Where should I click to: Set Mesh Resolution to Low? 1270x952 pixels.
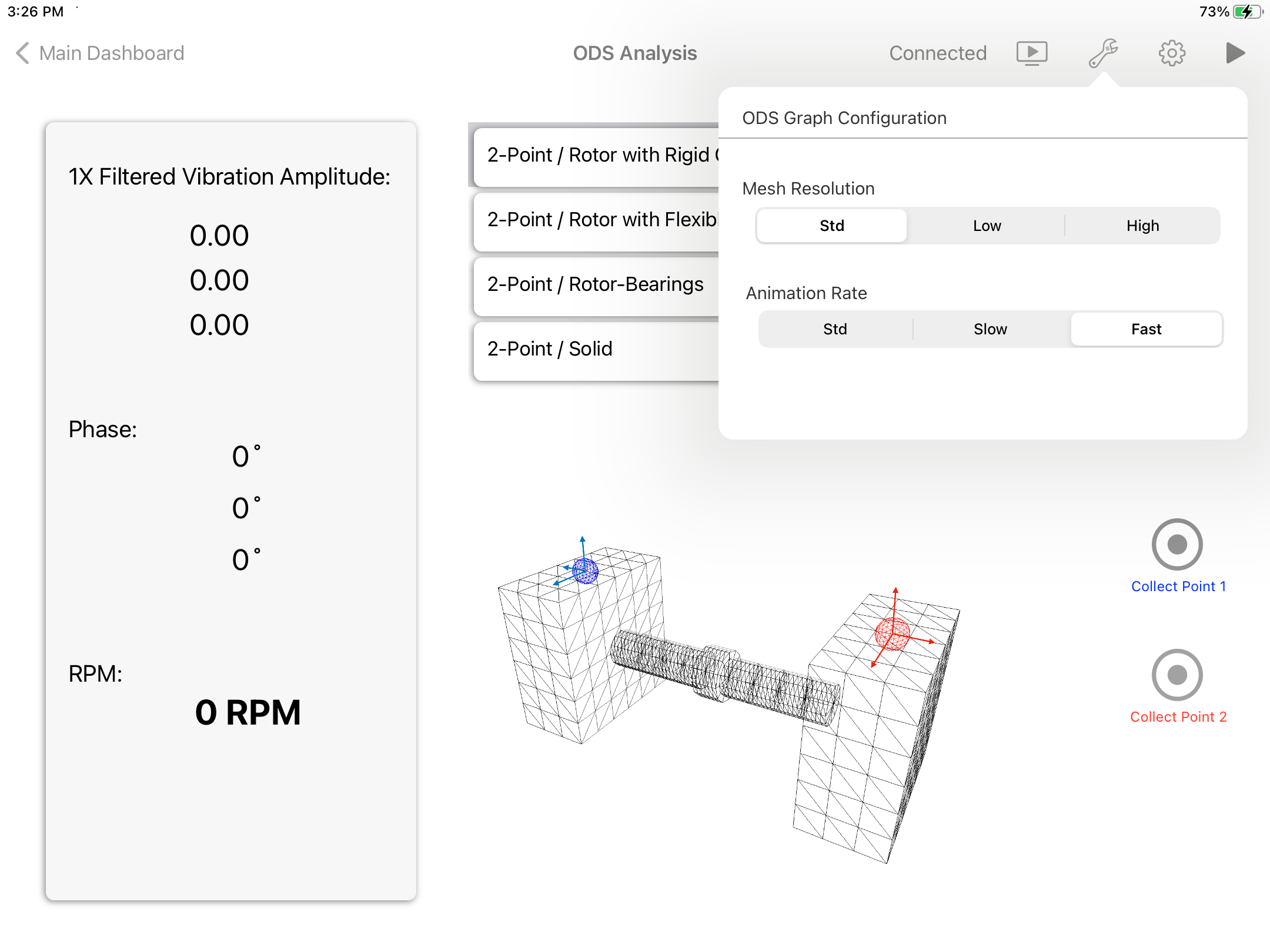coord(987,226)
